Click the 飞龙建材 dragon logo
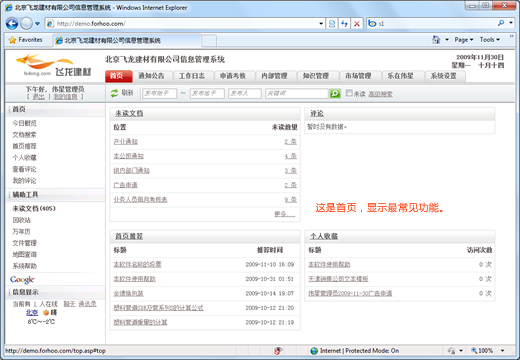Viewport: 520px width, 360px height. pyautogui.click(x=53, y=65)
